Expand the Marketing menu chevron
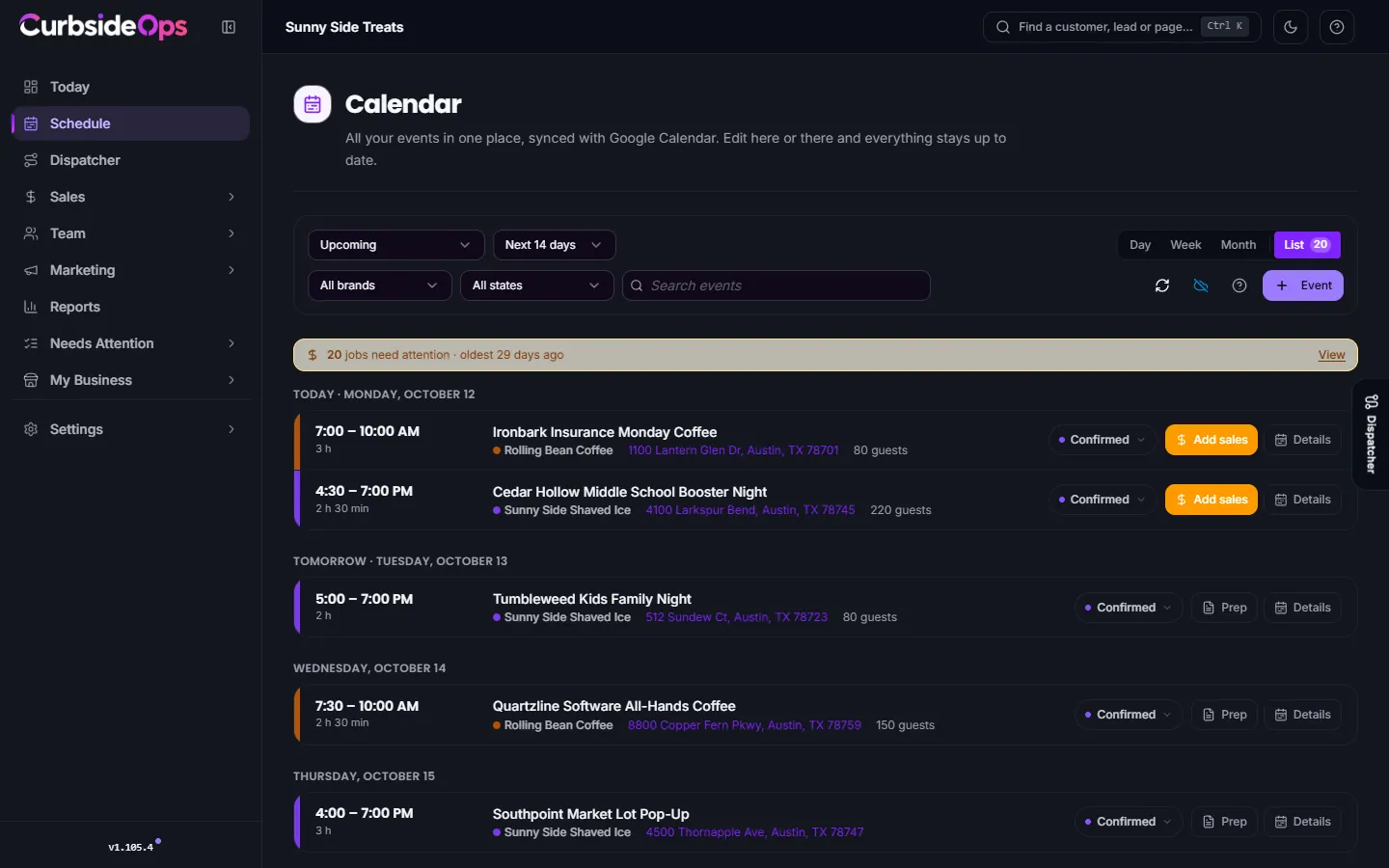 [x=231, y=270]
